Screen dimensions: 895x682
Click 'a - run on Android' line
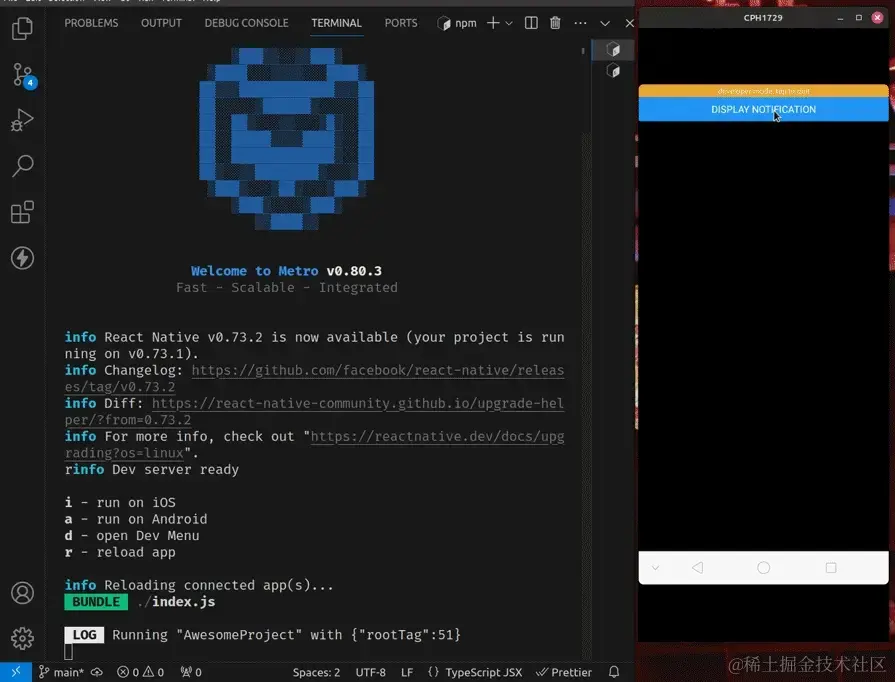point(136,519)
